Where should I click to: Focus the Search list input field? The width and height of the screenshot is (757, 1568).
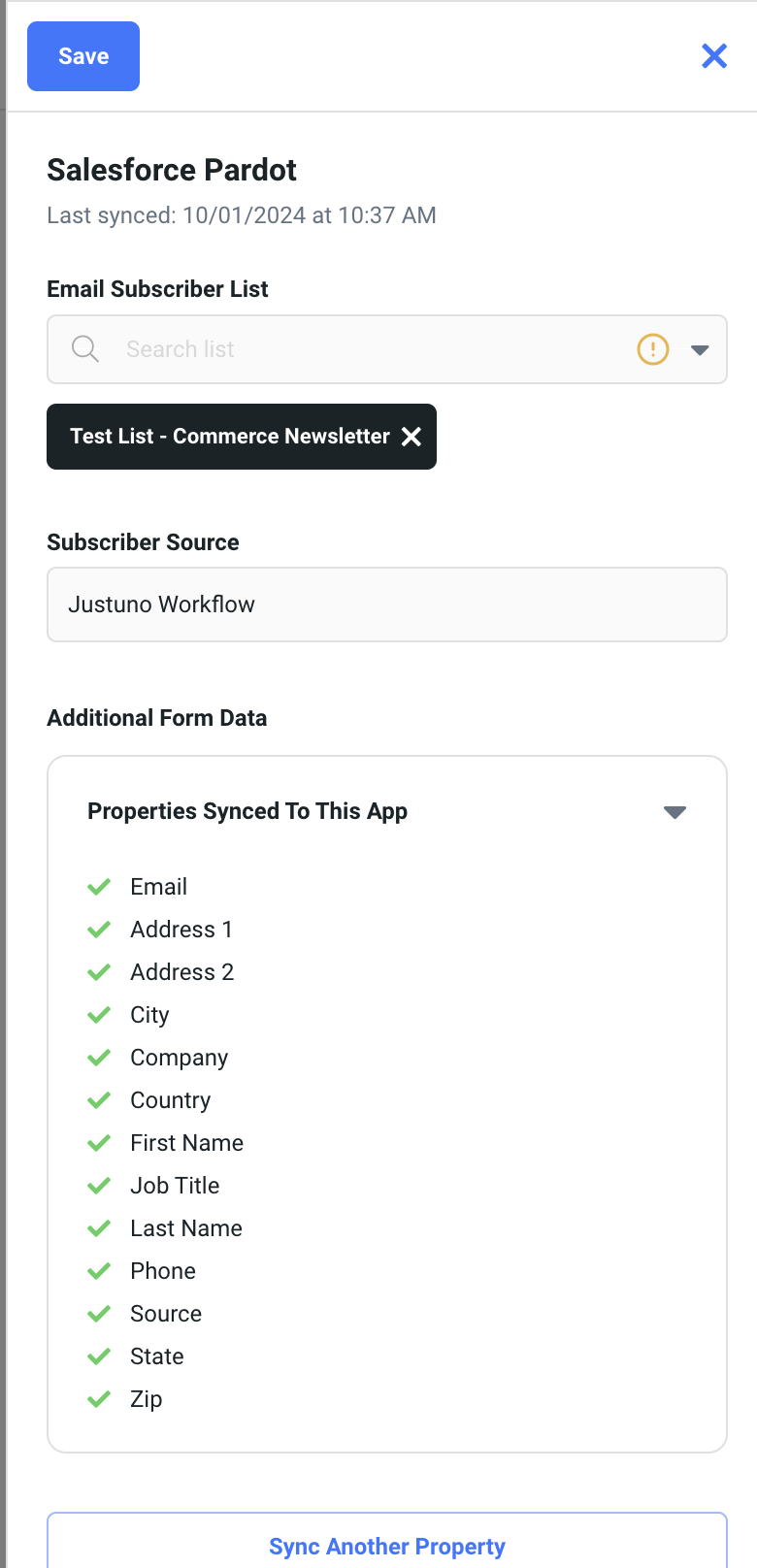(x=369, y=349)
